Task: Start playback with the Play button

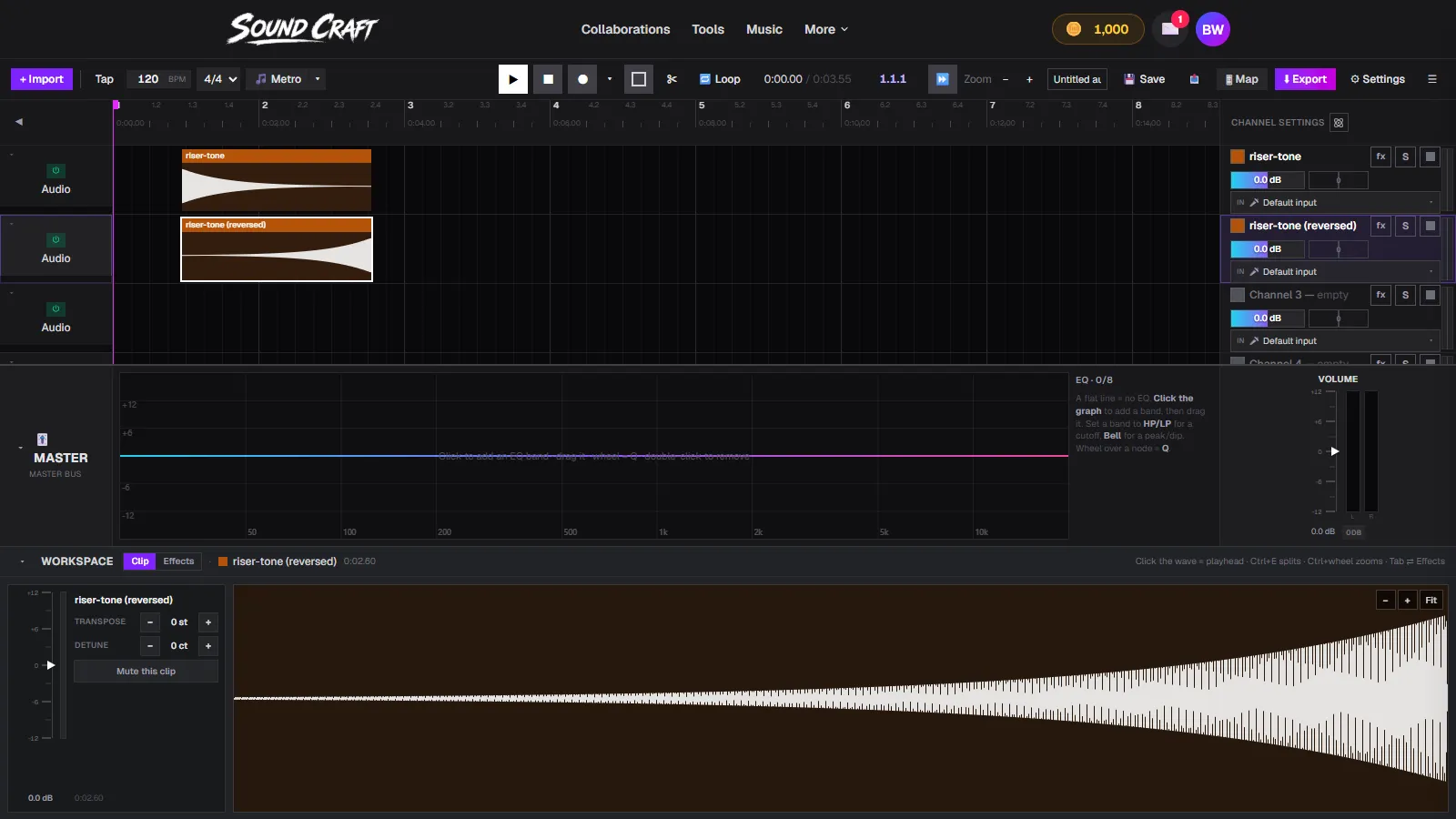Action: point(513,79)
